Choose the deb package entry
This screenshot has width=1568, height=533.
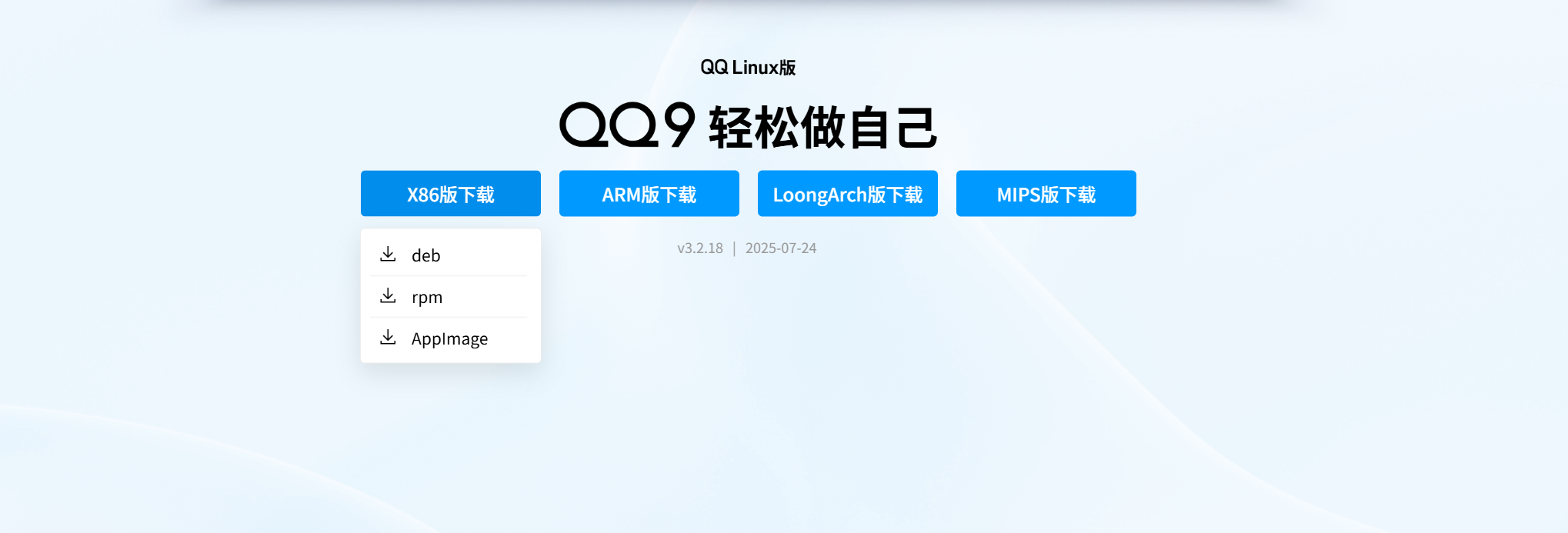(450, 255)
